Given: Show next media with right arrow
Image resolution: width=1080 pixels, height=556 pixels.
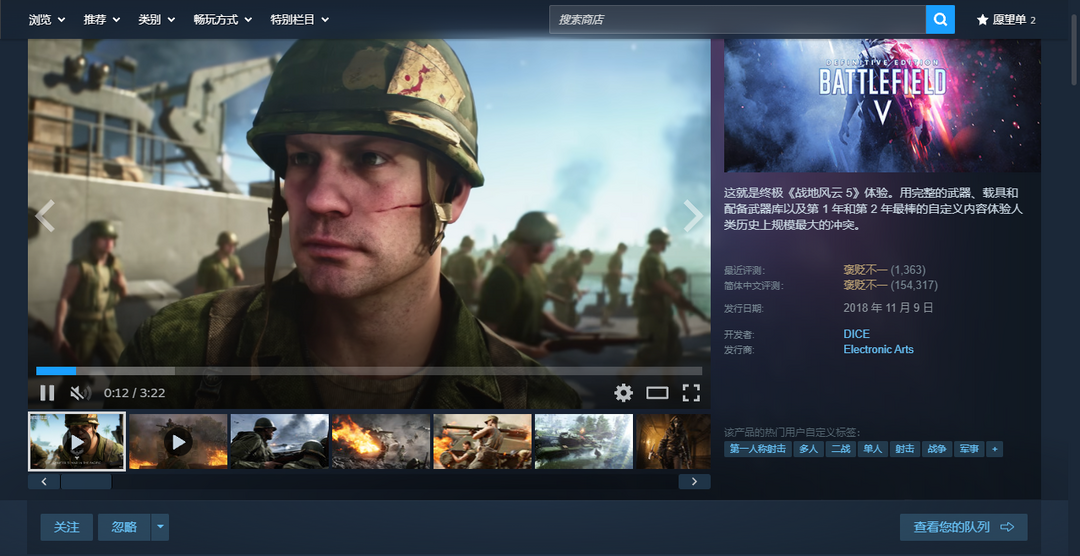Looking at the screenshot, I should pyautogui.click(x=693, y=216).
